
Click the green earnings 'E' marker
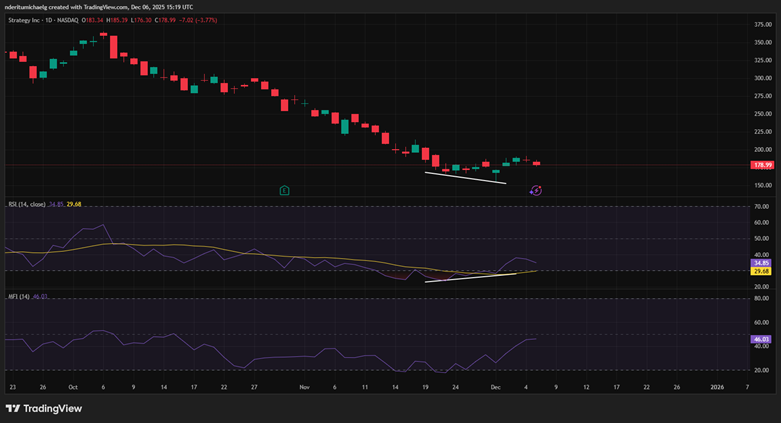[x=285, y=189]
